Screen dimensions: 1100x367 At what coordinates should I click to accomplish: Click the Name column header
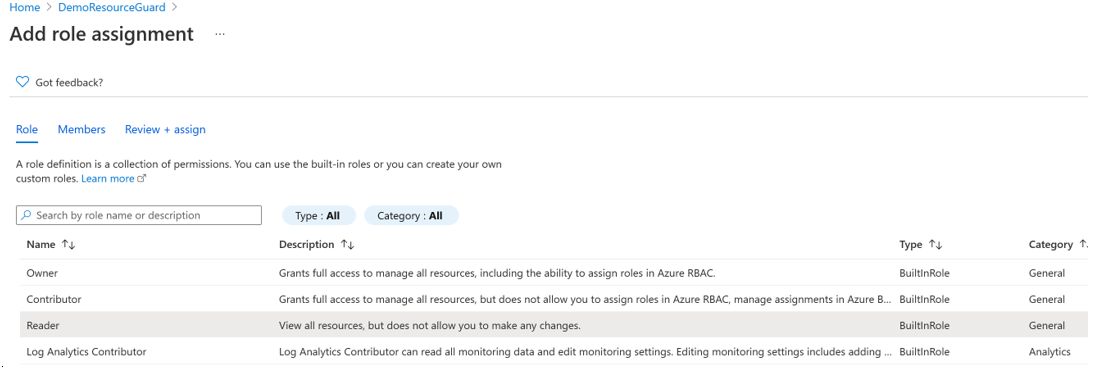tap(41, 245)
